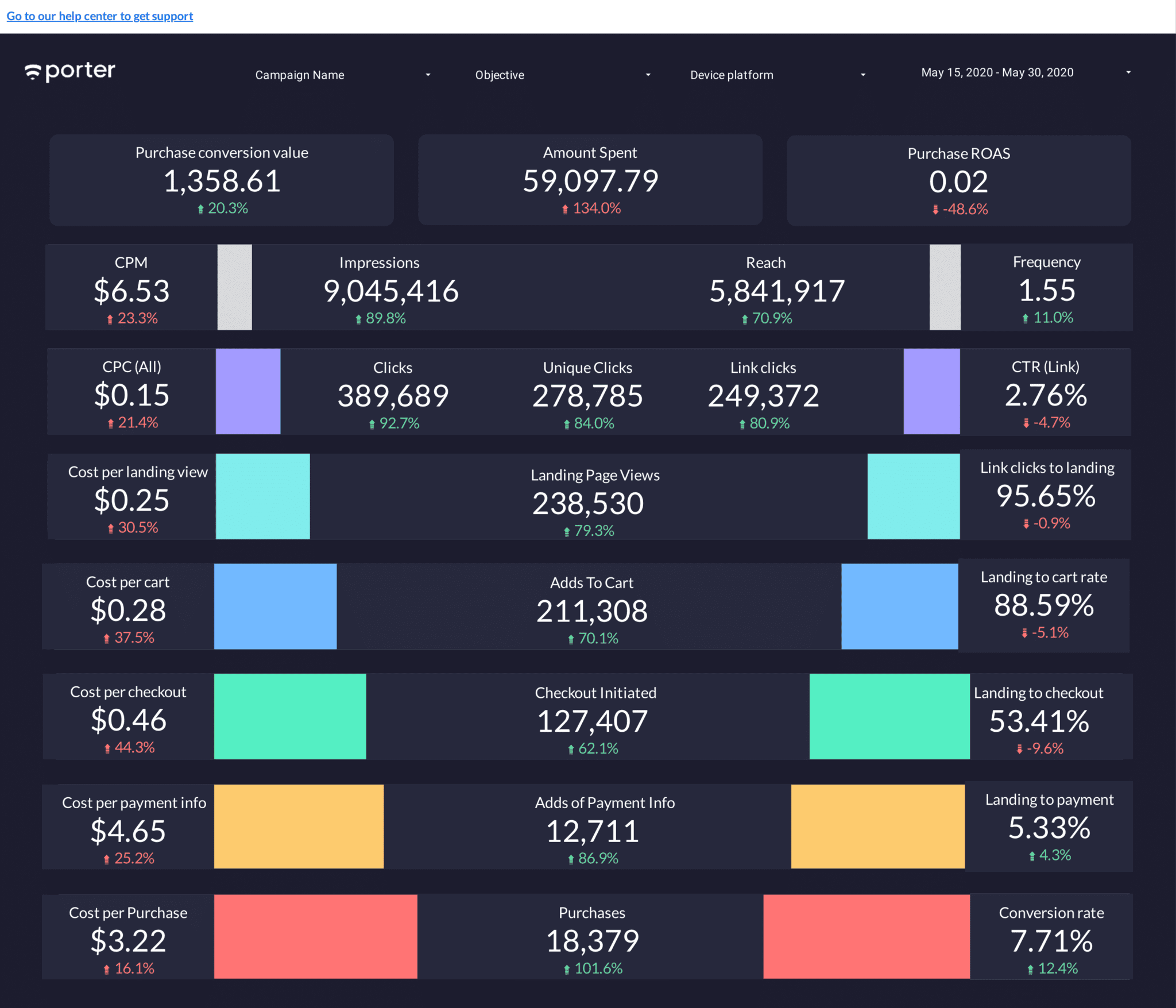1176x1008 pixels.
Task: Click the green up arrow under Purchases
Action: (567, 969)
